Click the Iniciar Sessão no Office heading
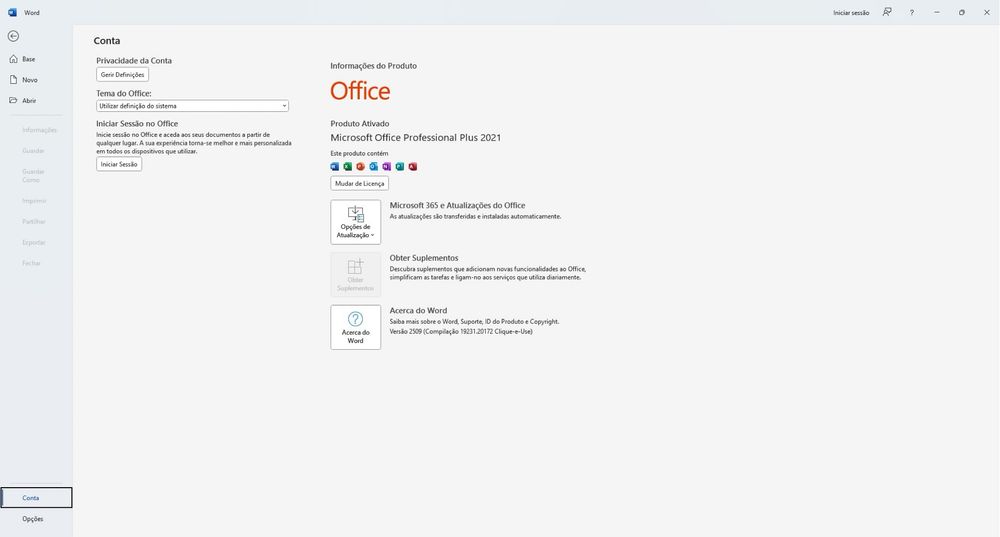The image size is (1000, 537). [137, 124]
